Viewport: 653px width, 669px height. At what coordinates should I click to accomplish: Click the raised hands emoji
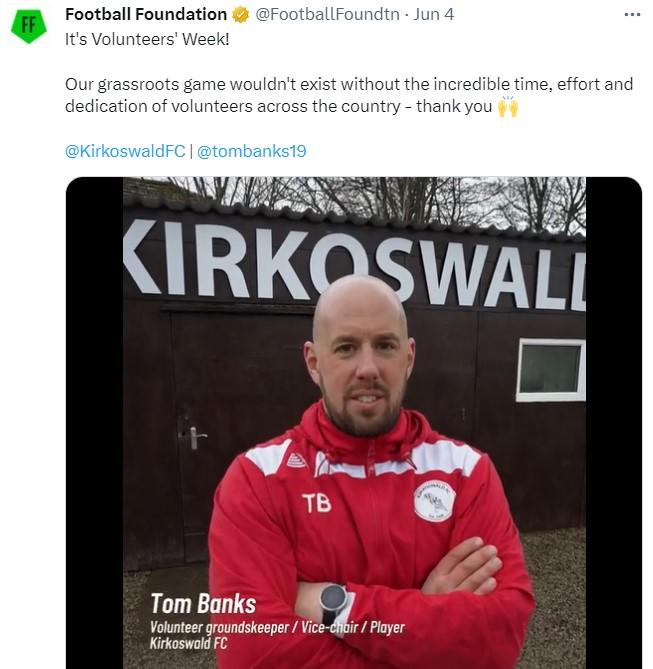point(507,106)
